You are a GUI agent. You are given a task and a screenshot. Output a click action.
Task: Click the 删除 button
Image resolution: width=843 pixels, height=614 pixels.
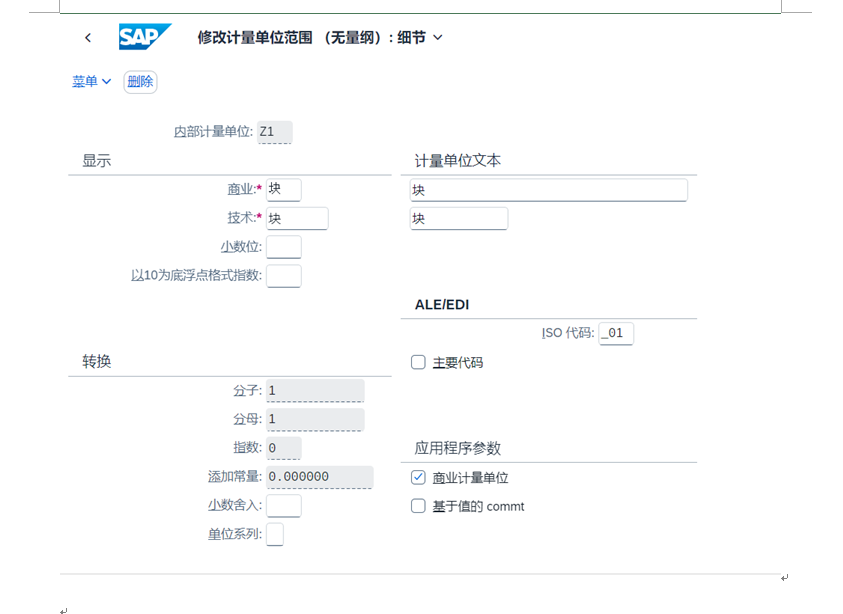pos(140,82)
